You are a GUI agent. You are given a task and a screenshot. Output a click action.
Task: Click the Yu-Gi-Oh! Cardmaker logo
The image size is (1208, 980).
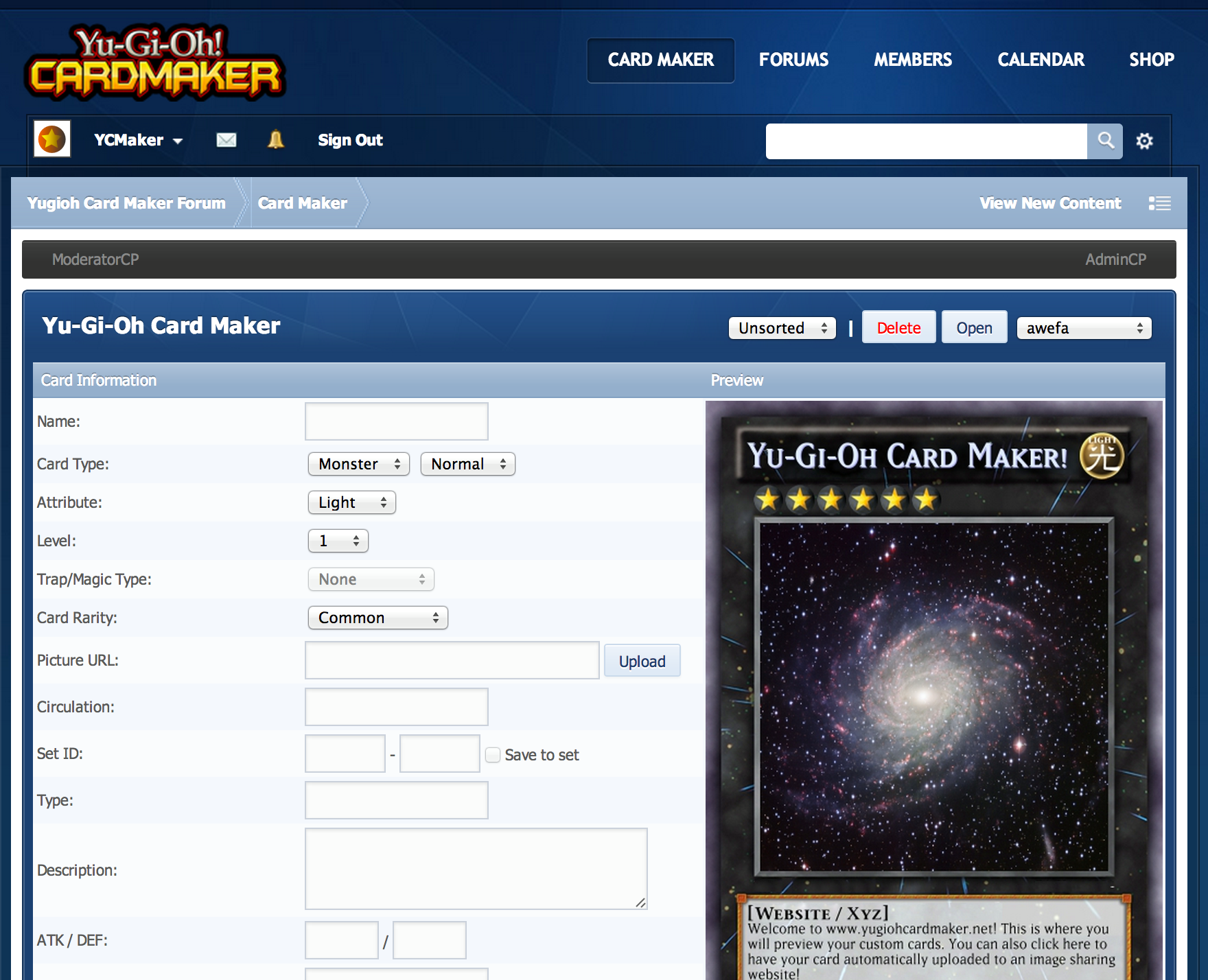[155, 62]
